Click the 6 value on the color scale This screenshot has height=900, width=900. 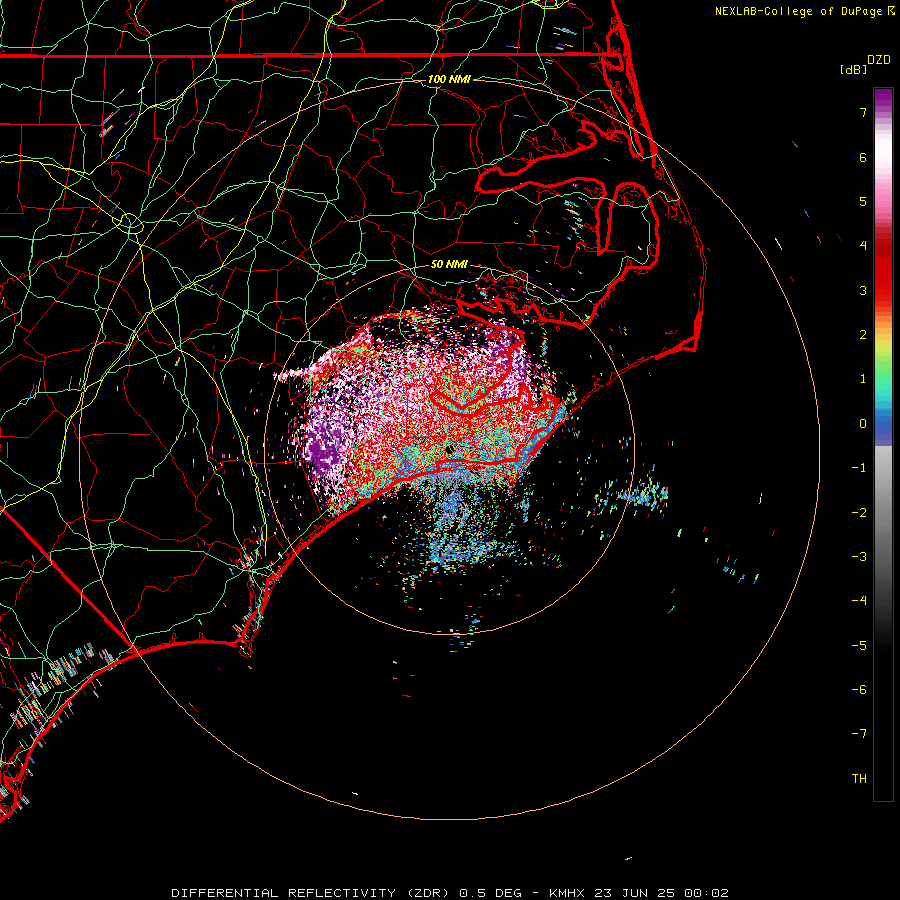pos(863,157)
